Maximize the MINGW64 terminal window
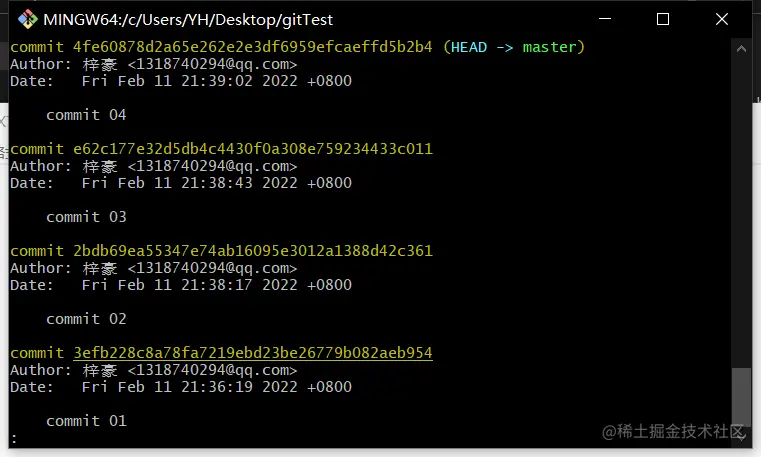Image resolution: width=761 pixels, height=457 pixels. (663, 19)
